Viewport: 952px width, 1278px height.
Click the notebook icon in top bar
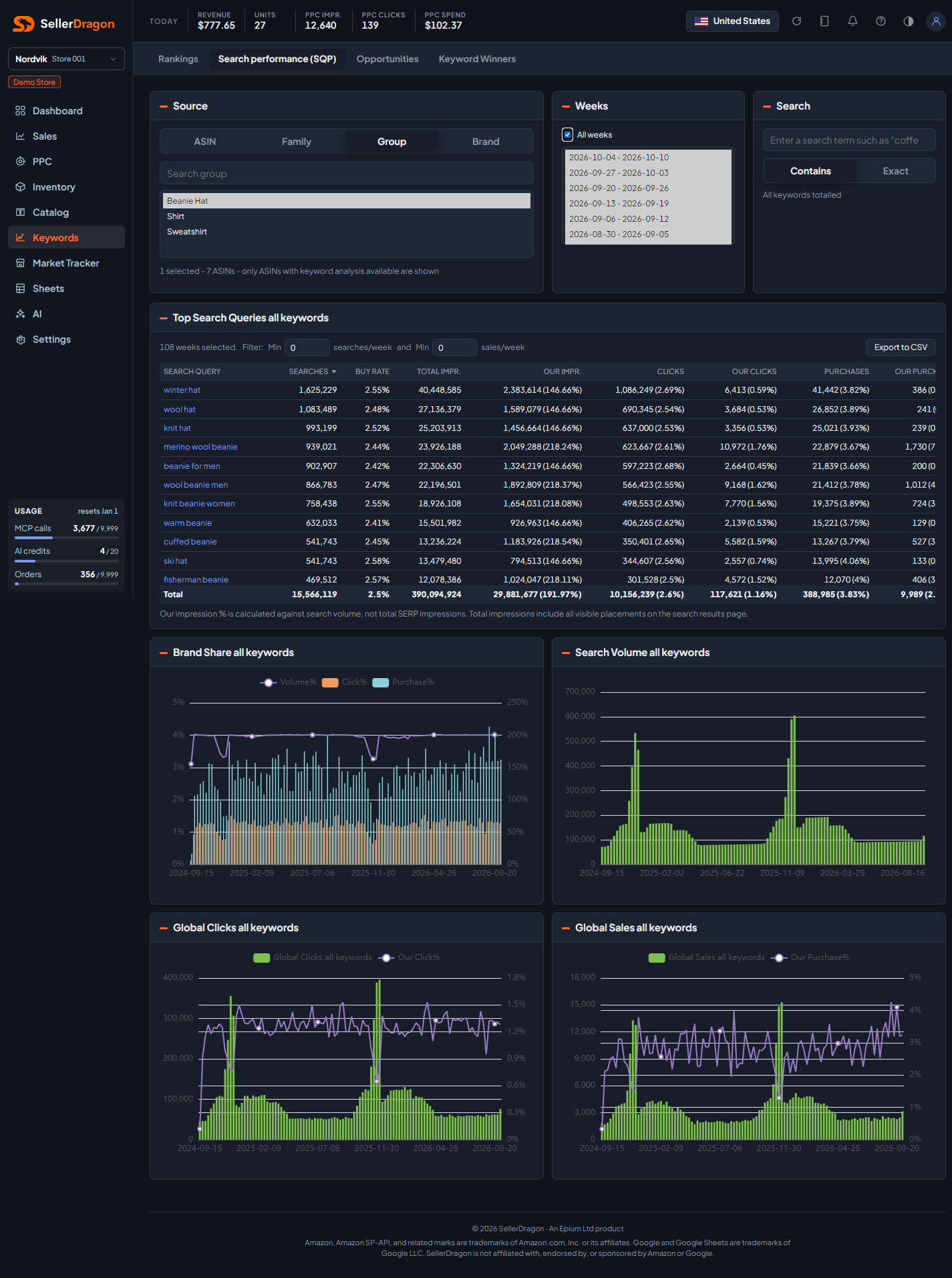point(824,21)
